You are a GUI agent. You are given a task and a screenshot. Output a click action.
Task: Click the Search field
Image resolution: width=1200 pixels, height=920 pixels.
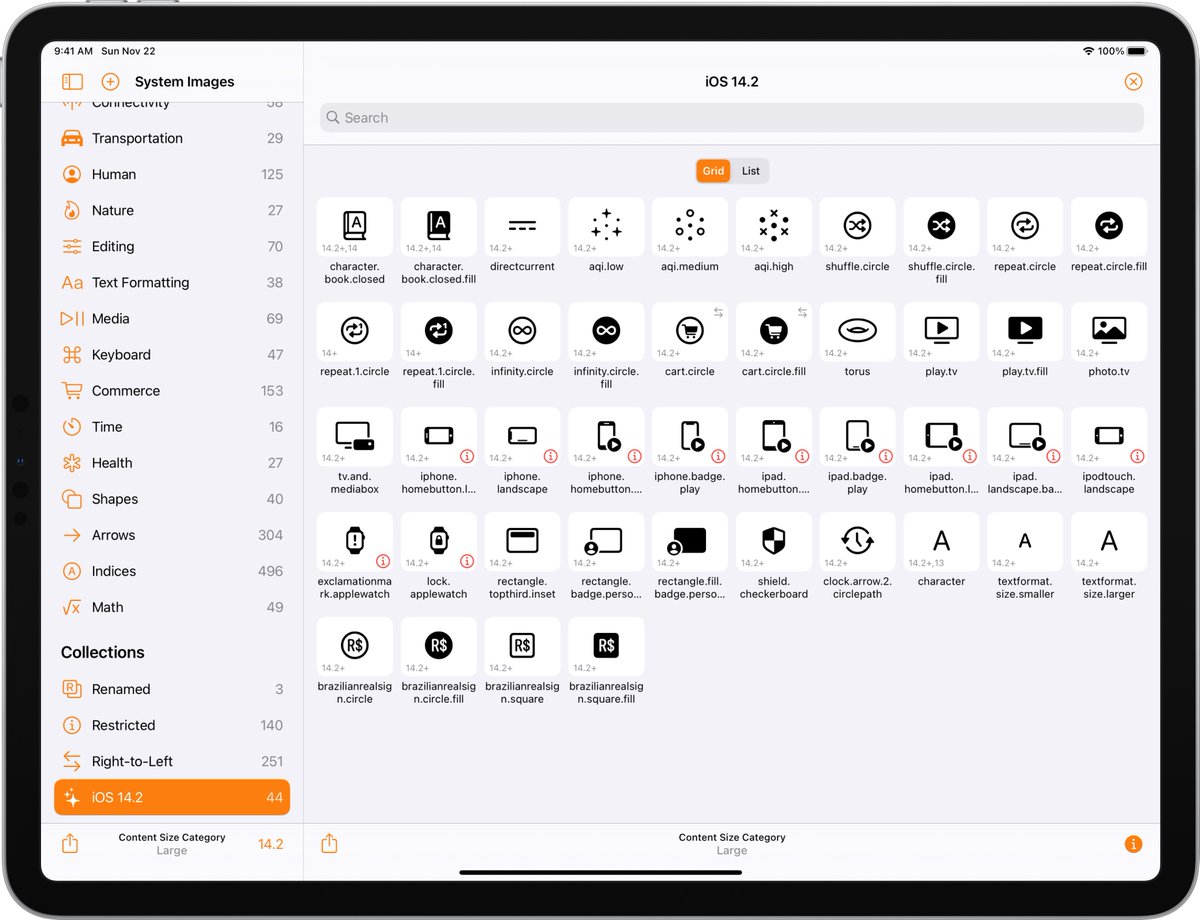tap(731, 117)
